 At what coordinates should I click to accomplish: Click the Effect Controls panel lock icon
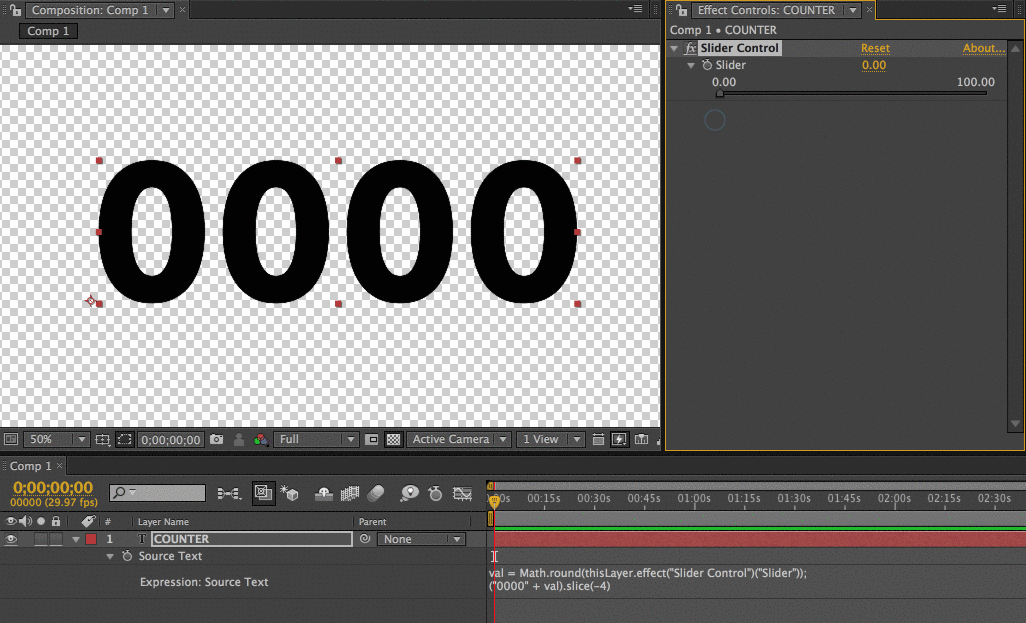click(681, 10)
